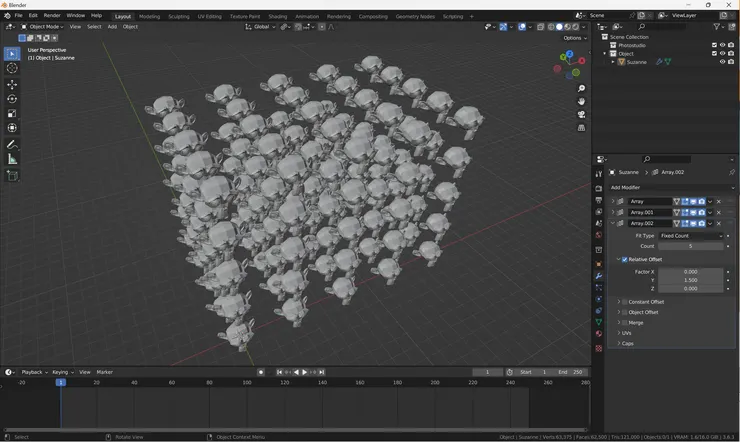The height and width of the screenshot is (442, 740).
Task: Open the Modifier properties wrench tab
Action: click(599, 275)
